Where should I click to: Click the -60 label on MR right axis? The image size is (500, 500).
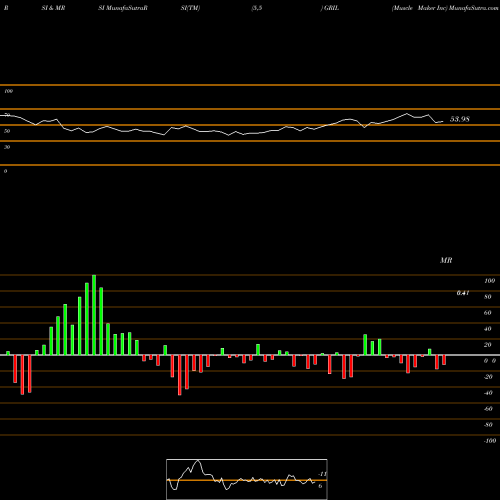488,409
